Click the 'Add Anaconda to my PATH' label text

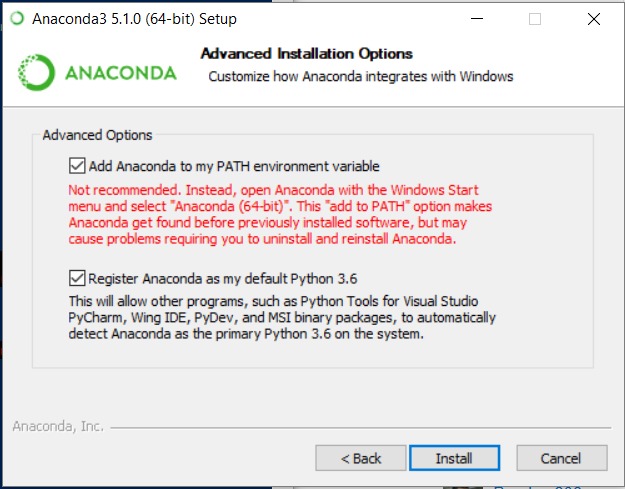[234, 166]
